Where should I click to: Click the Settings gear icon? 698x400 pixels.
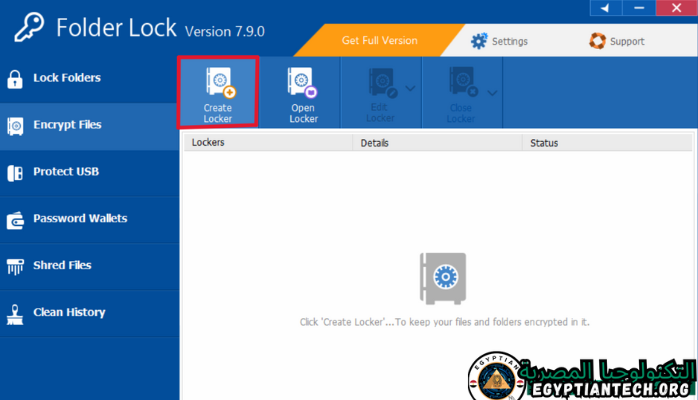pyautogui.click(x=479, y=41)
